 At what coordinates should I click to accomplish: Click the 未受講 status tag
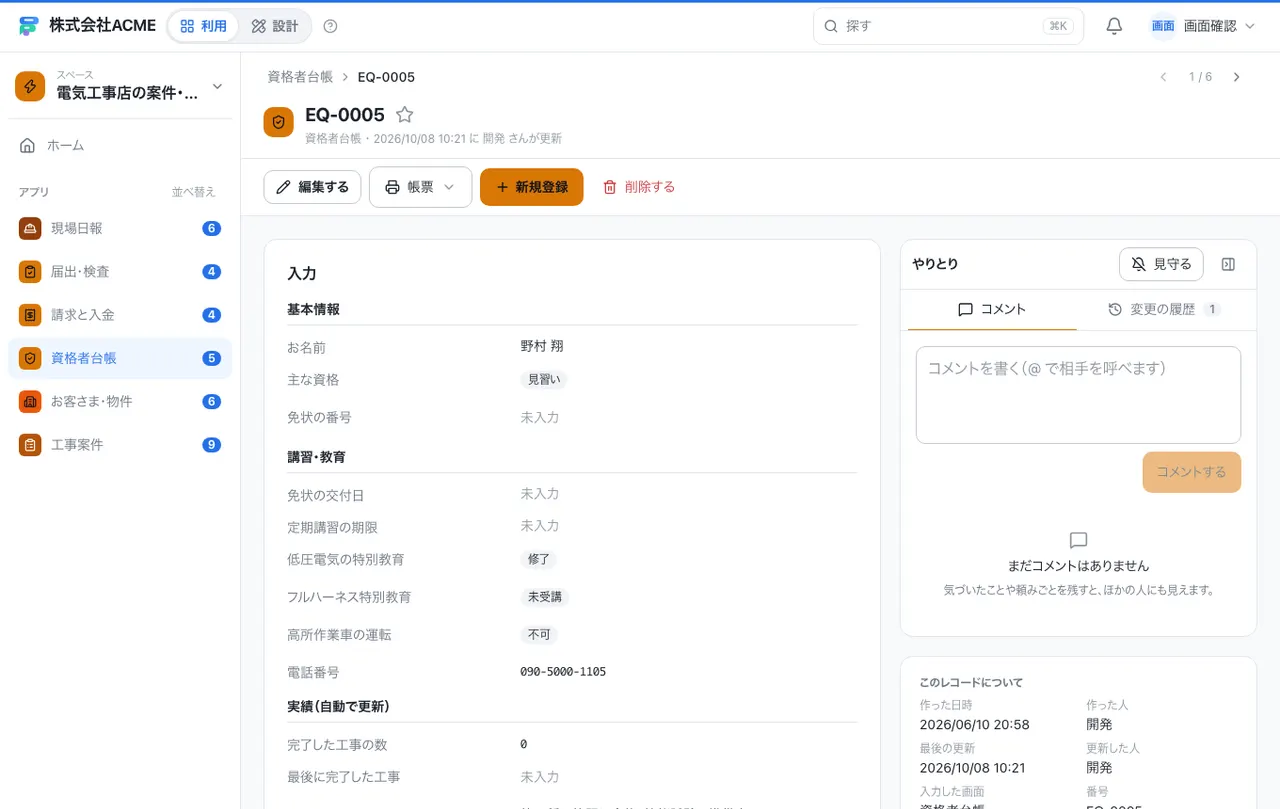point(545,597)
